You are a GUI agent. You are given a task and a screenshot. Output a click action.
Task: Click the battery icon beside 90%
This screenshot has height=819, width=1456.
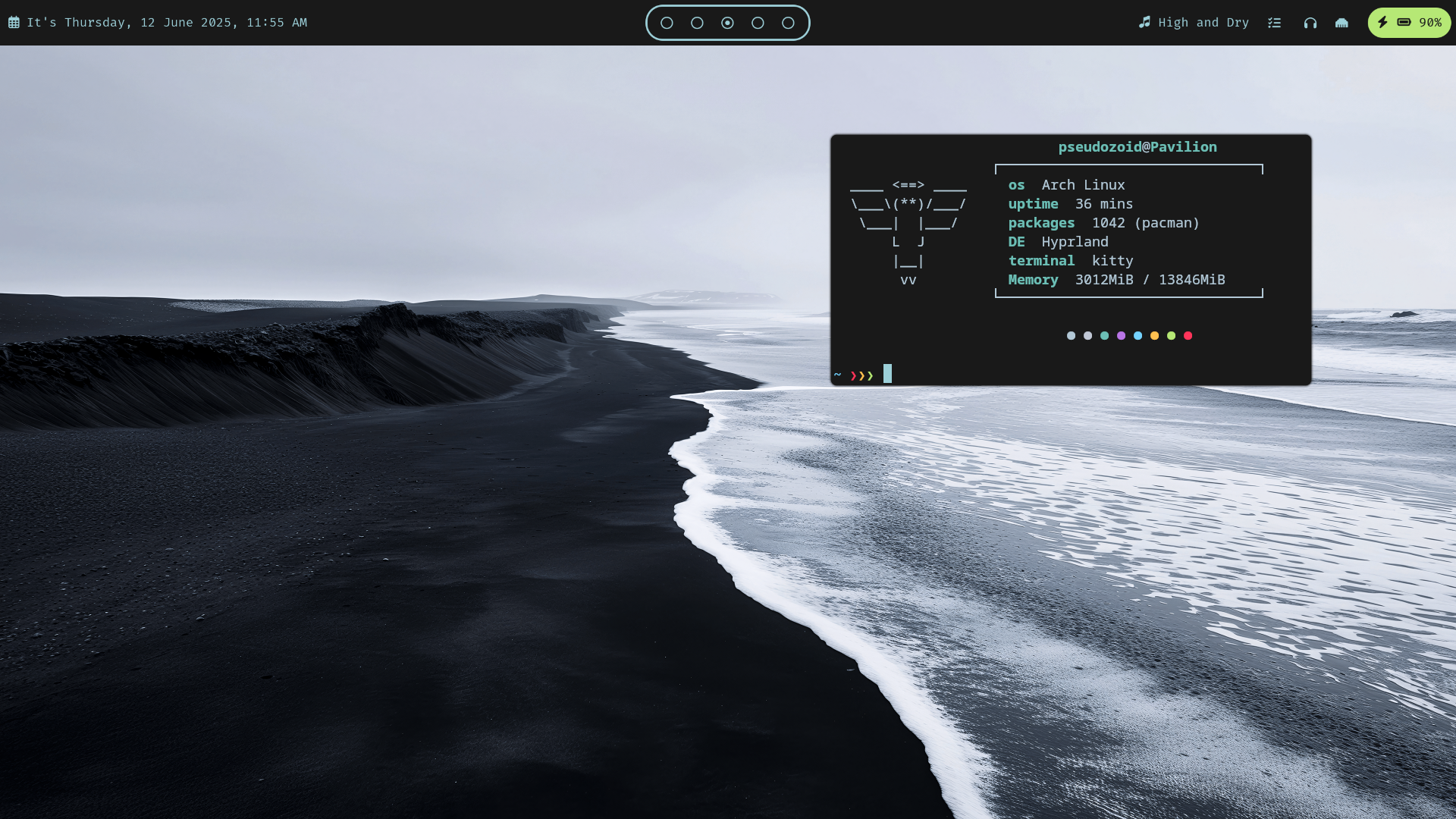[x=1404, y=22]
